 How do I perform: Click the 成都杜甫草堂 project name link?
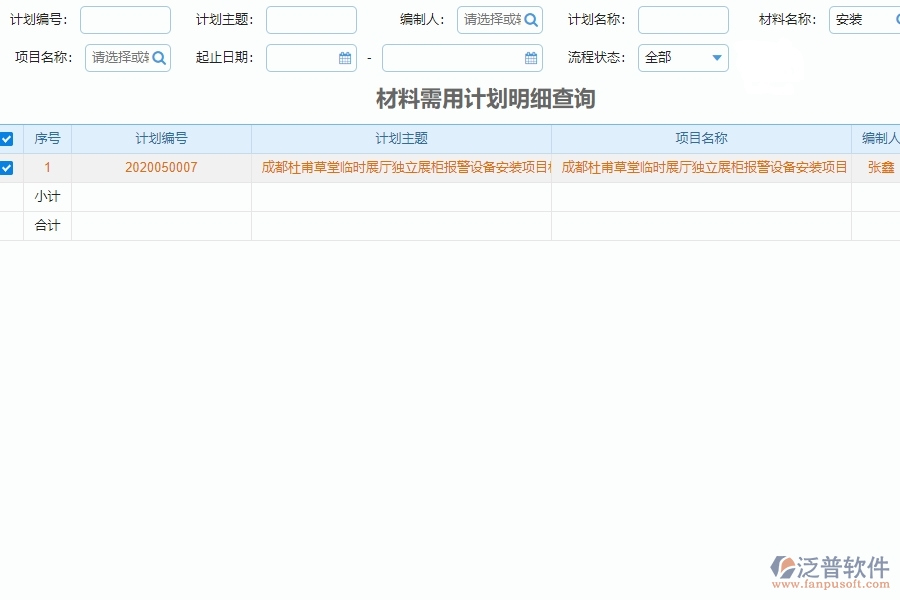point(700,167)
